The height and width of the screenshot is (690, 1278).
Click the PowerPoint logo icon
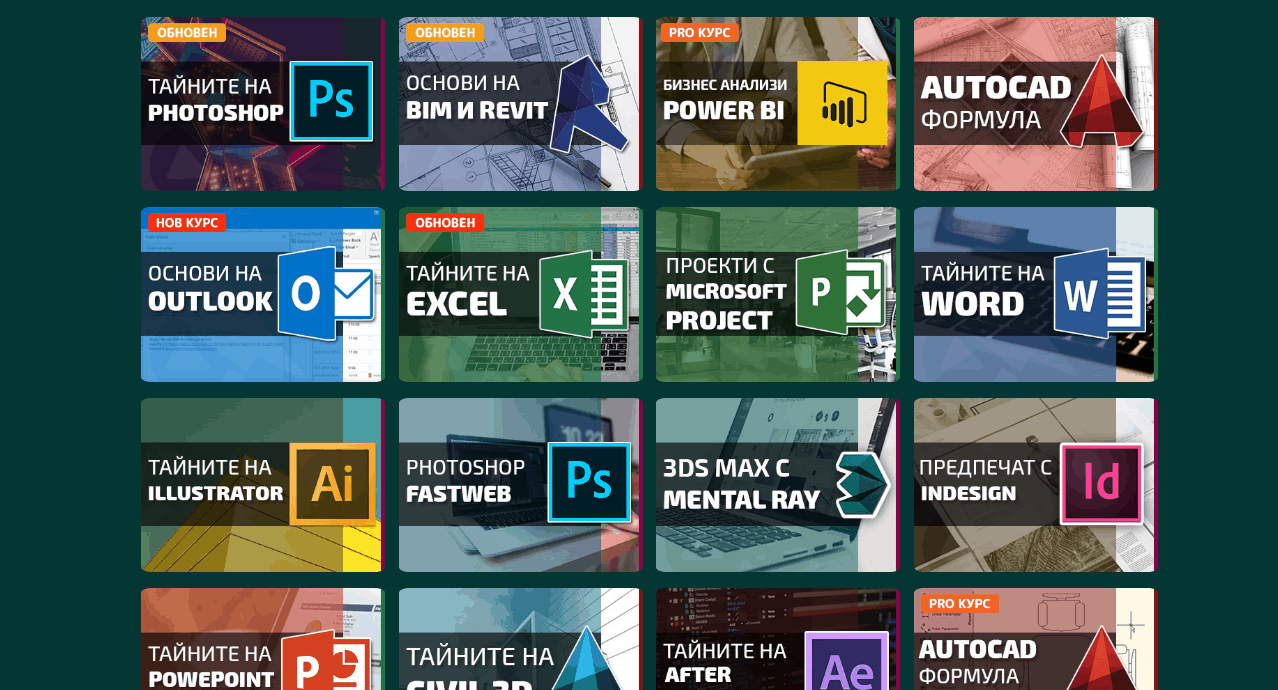coord(326,660)
